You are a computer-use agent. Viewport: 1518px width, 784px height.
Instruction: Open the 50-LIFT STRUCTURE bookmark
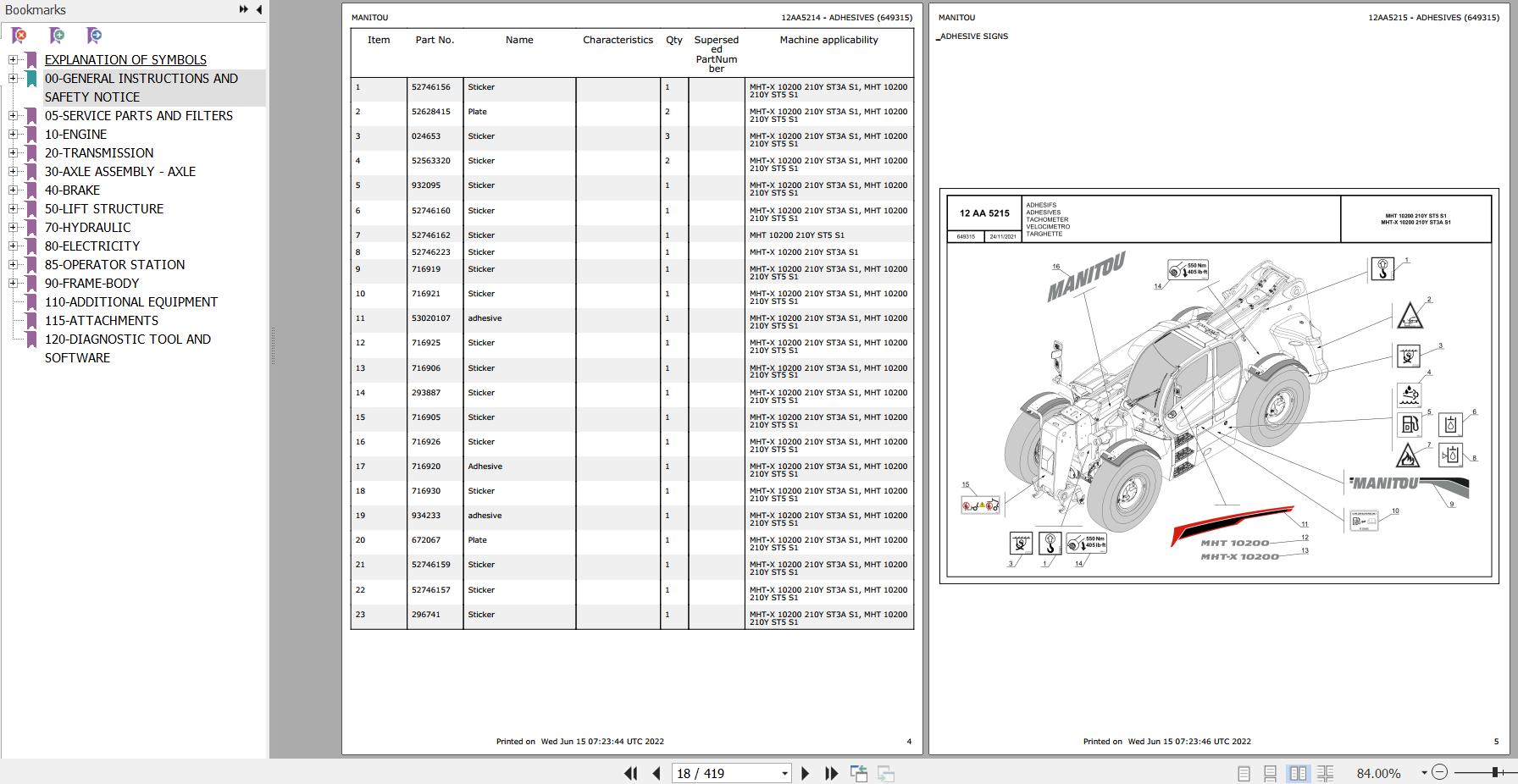tap(104, 209)
